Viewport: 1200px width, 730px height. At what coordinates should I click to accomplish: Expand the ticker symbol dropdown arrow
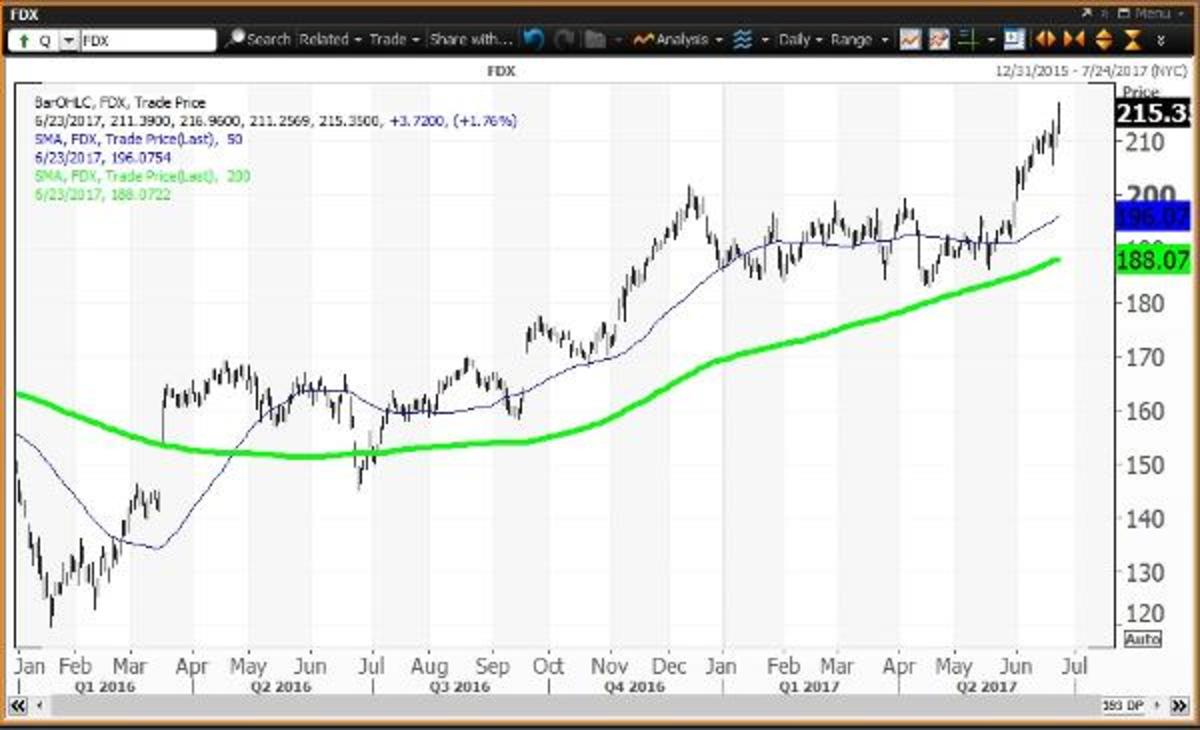pos(67,39)
